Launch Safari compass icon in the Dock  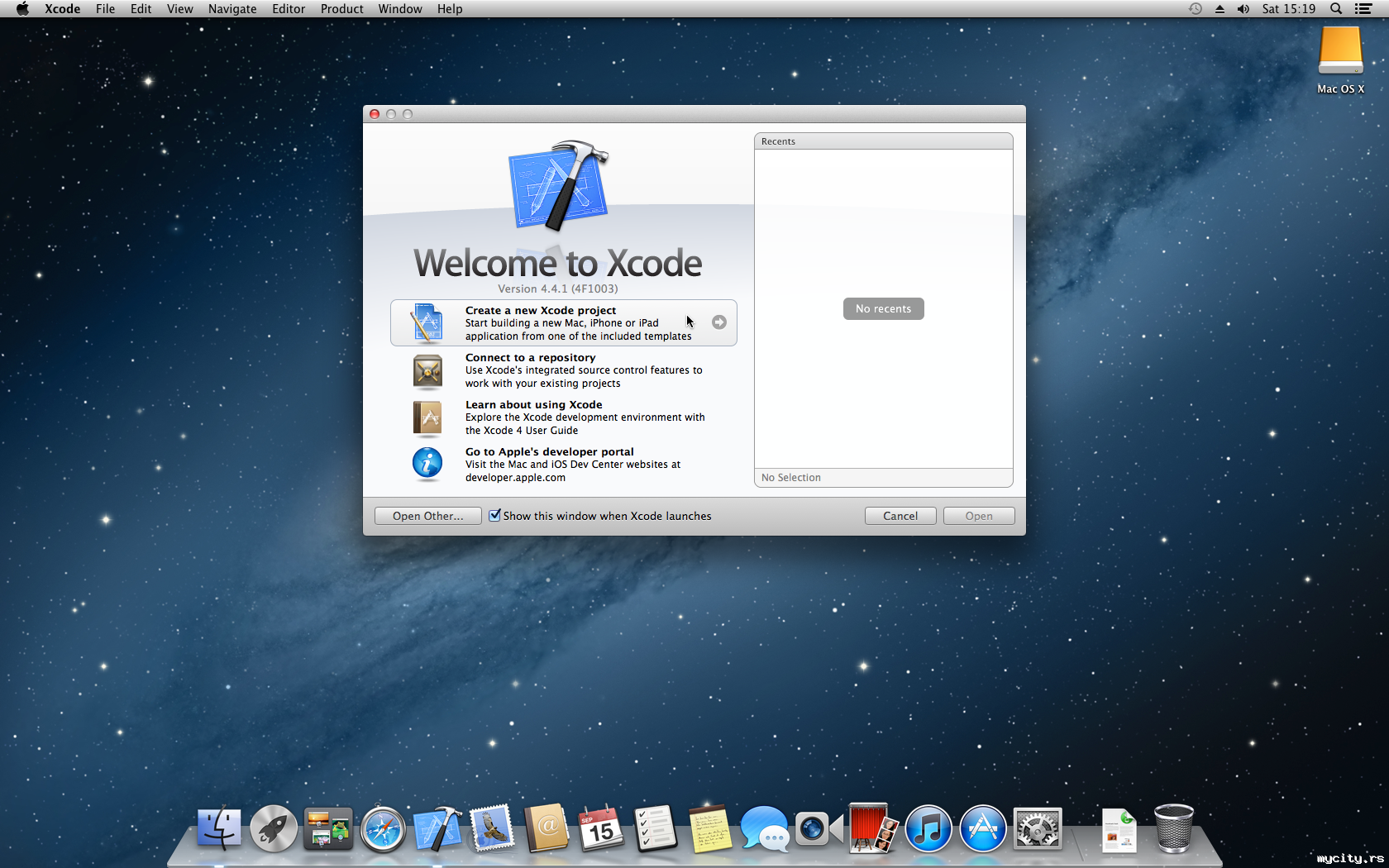coord(383,828)
